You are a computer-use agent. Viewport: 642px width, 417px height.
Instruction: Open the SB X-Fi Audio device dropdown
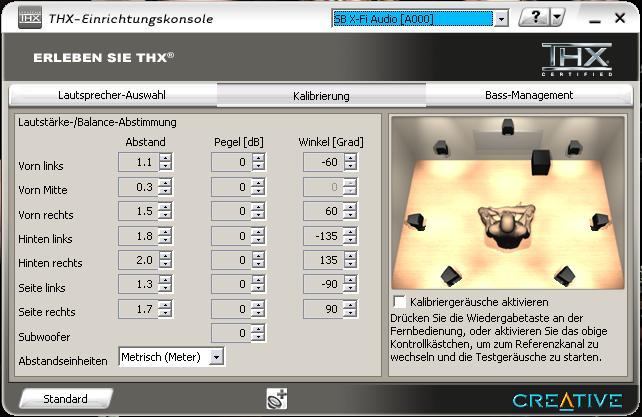click(501, 19)
